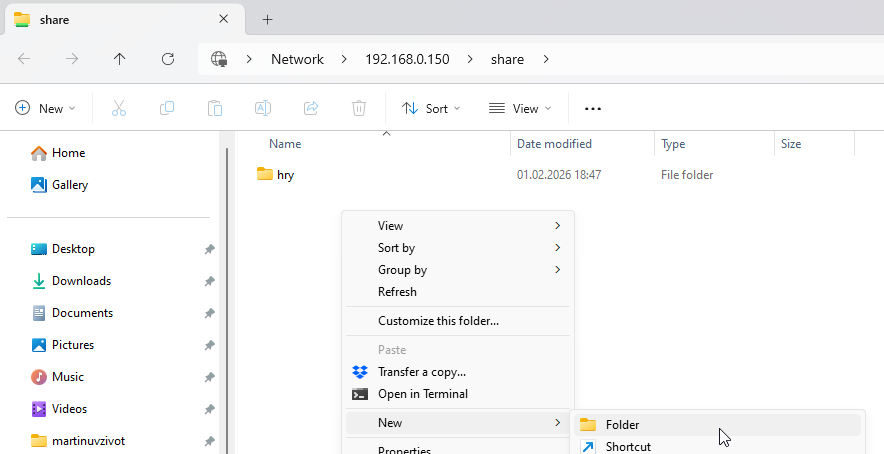Image resolution: width=884 pixels, height=454 pixels.
Task: Open the View dropdown in toolbar
Action: click(520, 108)
